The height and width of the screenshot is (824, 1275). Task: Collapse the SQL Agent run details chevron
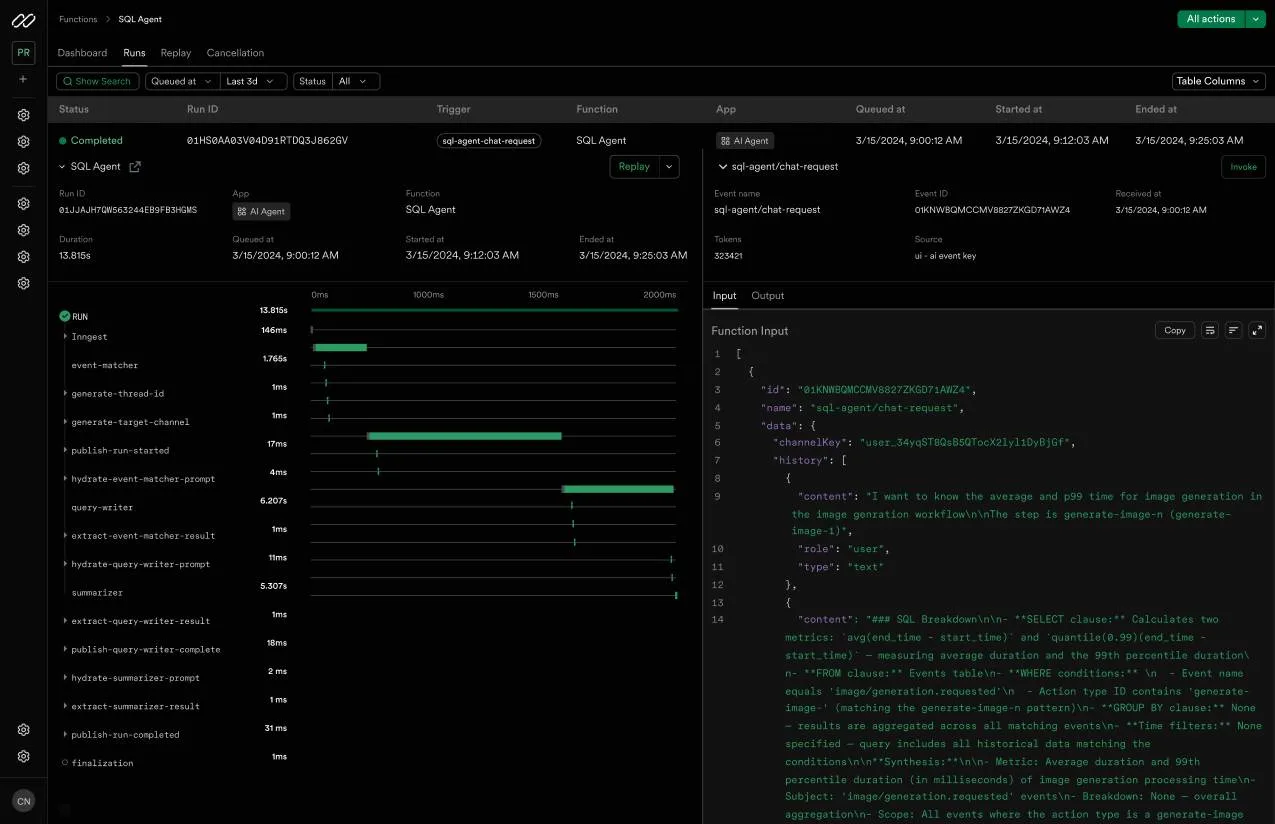(62, 167)
